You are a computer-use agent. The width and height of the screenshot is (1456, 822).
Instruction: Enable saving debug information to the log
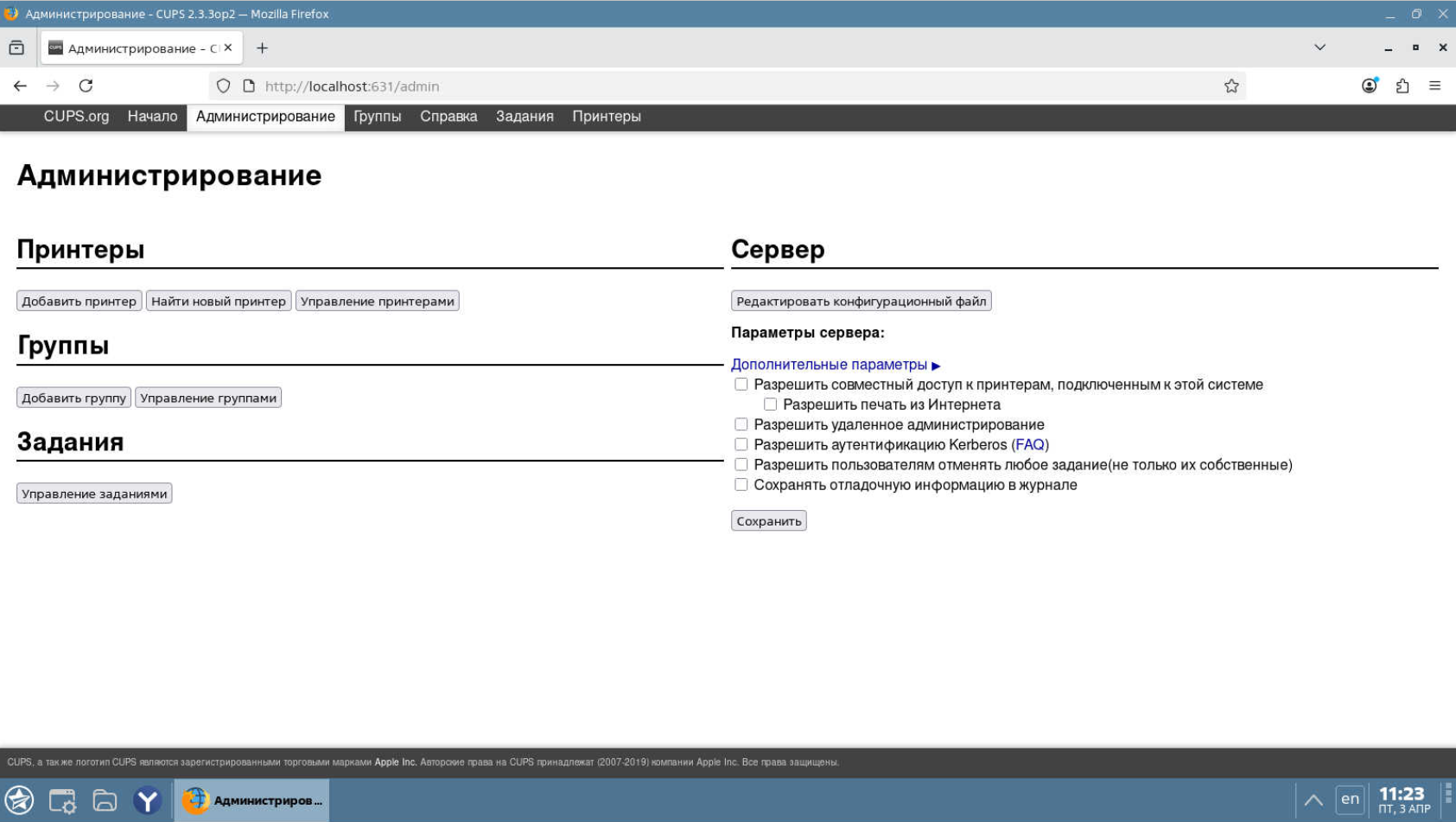pos(741,484)
